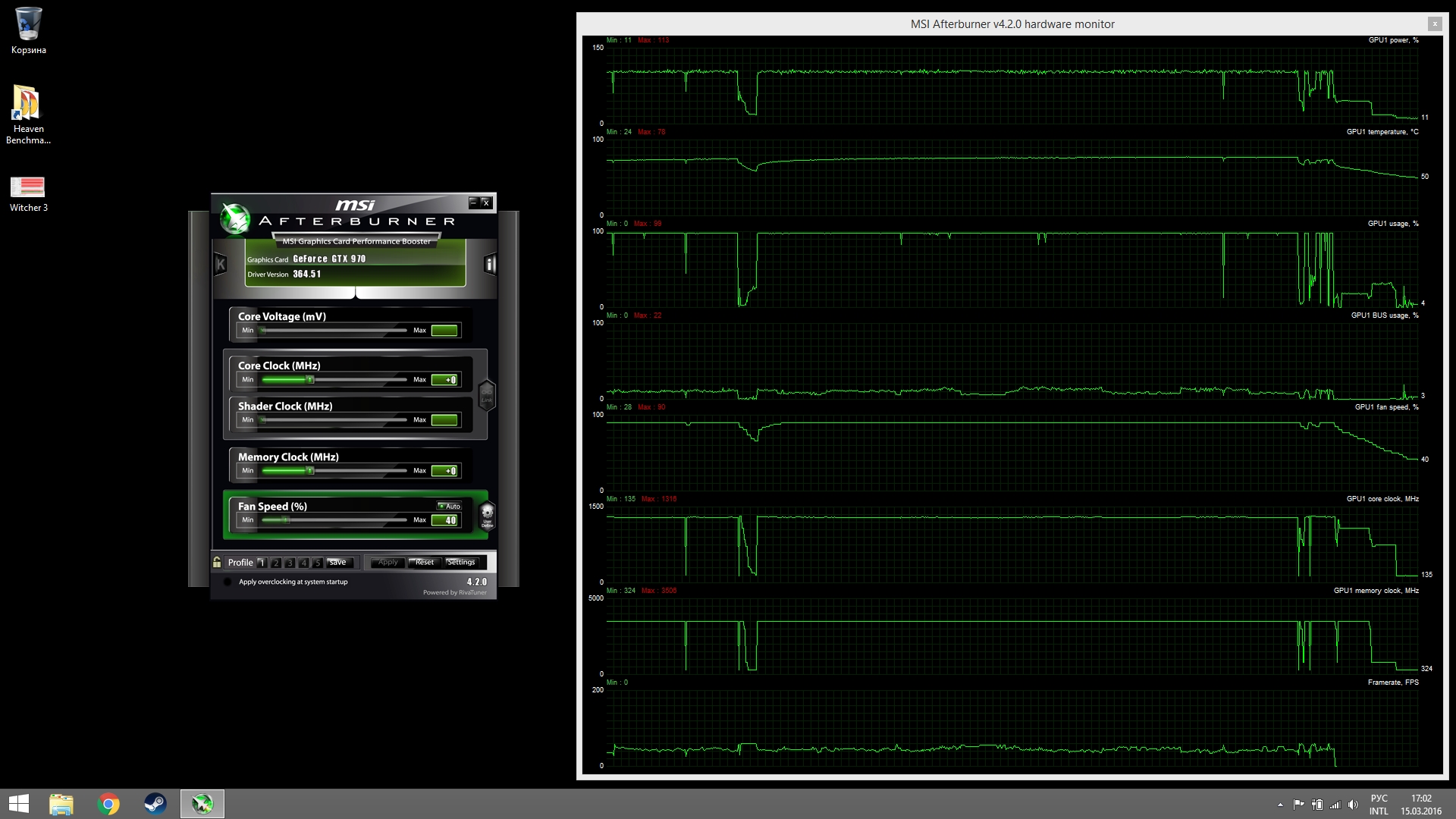Click the GPU1 core clock graph
1456x819 pixels.
coord(1012,544)
